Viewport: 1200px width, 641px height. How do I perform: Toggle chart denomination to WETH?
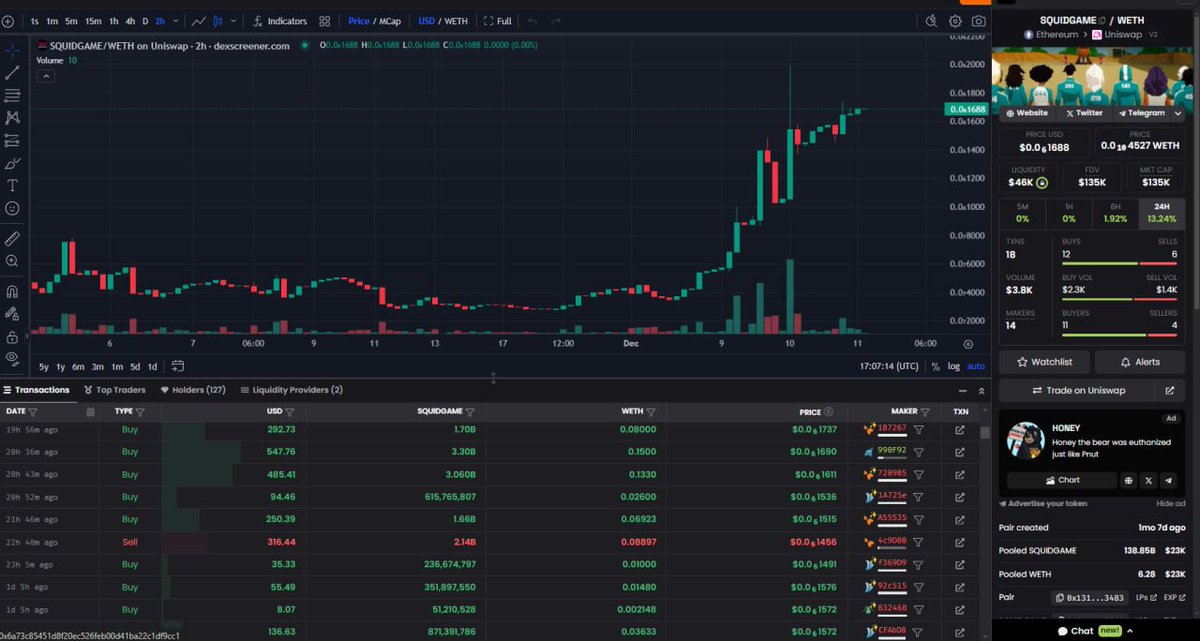pyautogui.click(x=456, y=21)
